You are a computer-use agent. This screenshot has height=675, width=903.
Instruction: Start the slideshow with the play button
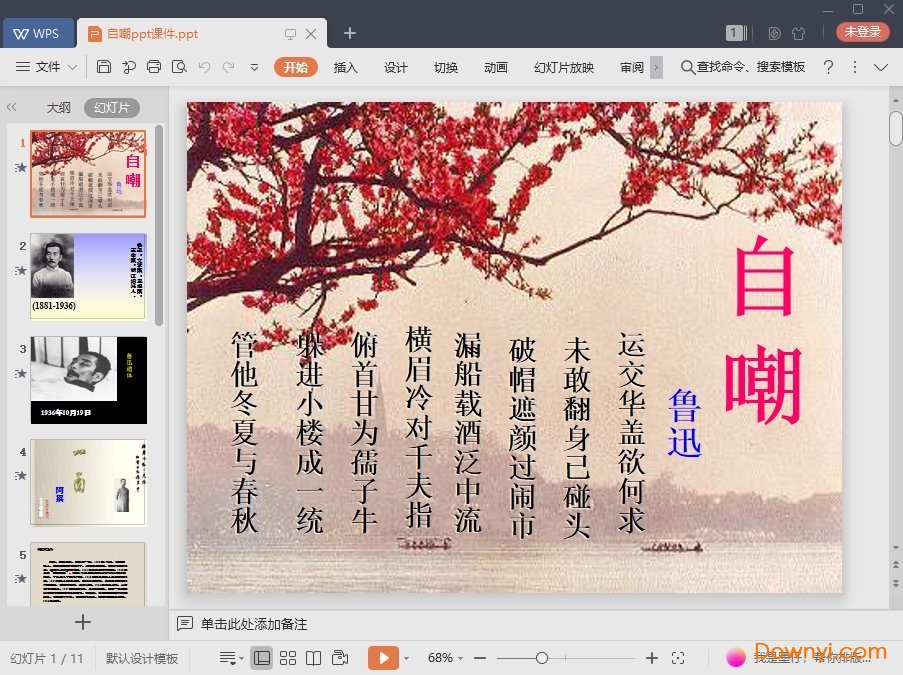coord(383,658)
